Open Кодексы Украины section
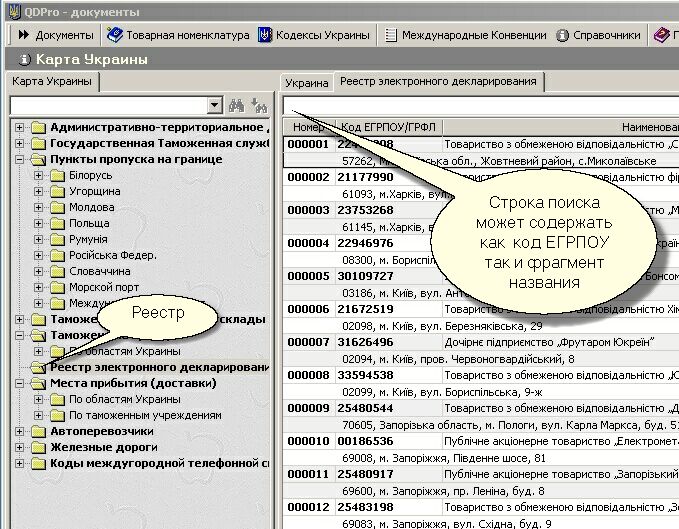 click(x=314, y=35)
